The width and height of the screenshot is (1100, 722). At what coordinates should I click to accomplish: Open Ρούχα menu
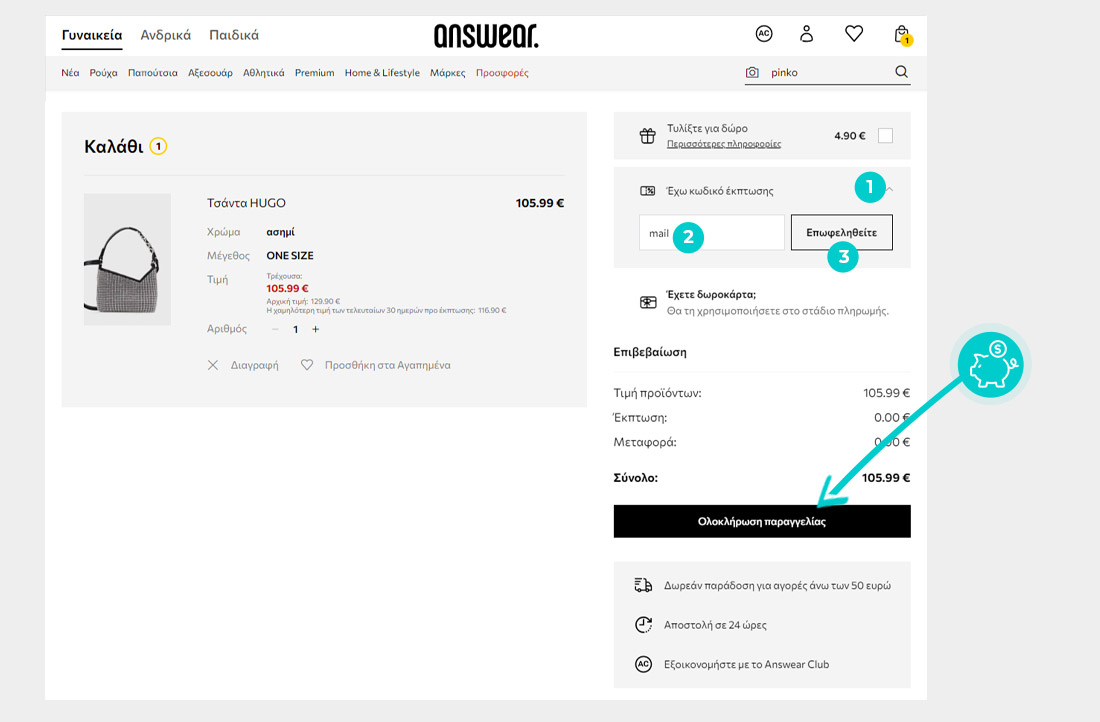pos(103,72)
